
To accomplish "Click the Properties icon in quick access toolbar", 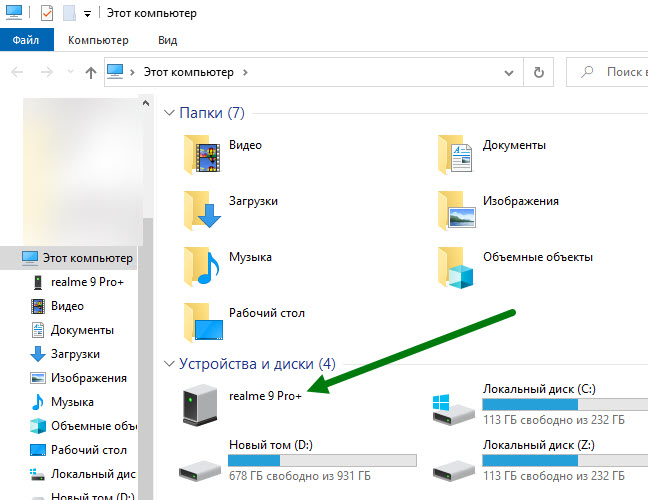I will [x=47, y=14].
